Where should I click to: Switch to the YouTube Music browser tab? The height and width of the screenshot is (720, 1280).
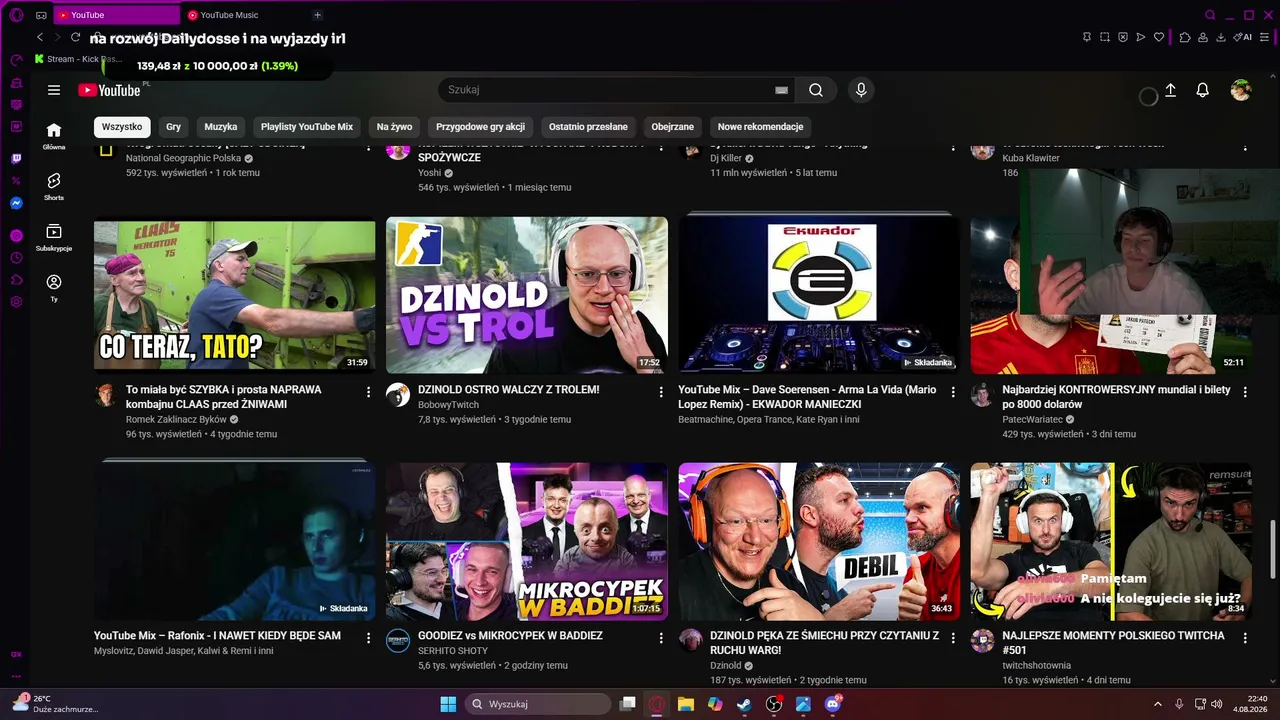(x=243, y=15)
